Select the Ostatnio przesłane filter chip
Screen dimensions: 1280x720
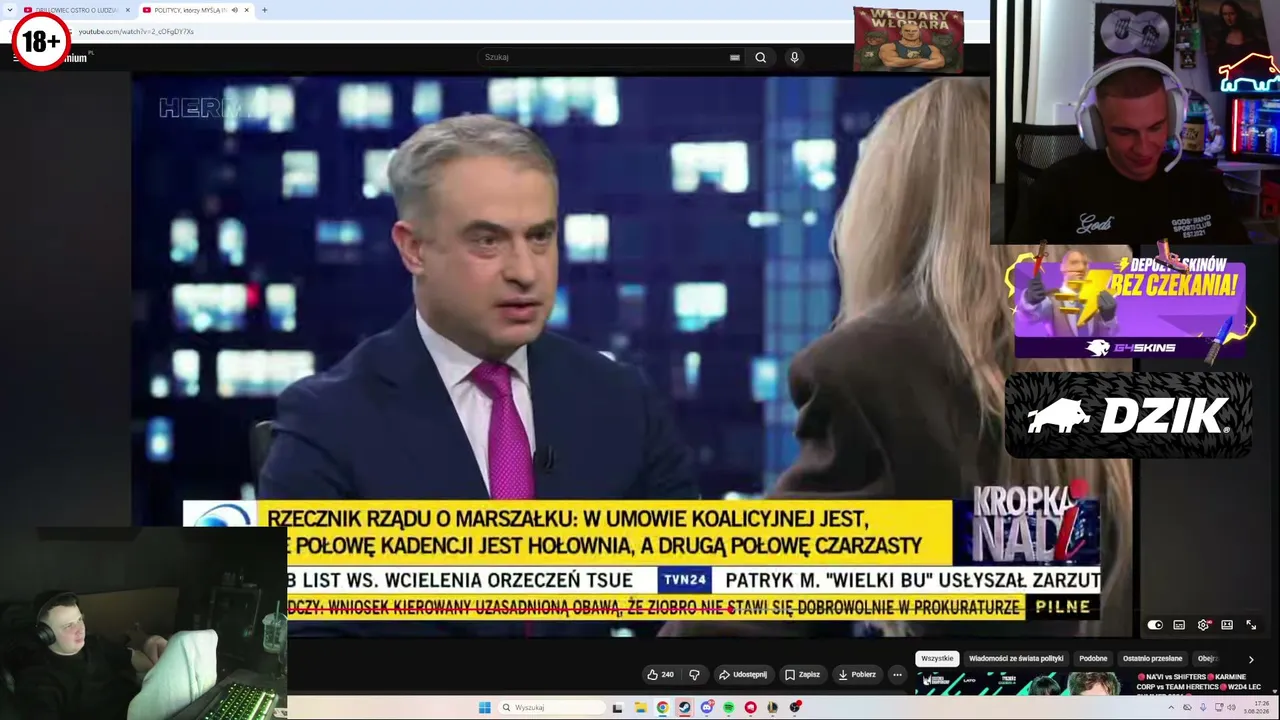1152,659
